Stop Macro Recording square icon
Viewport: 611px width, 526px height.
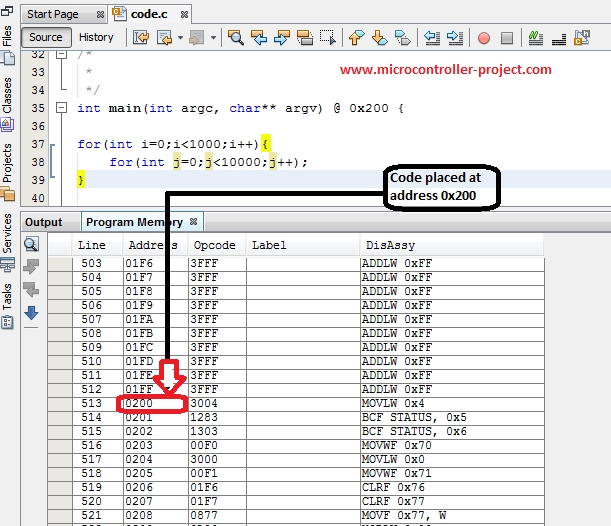pyautogui.click(x=507, y=38)
